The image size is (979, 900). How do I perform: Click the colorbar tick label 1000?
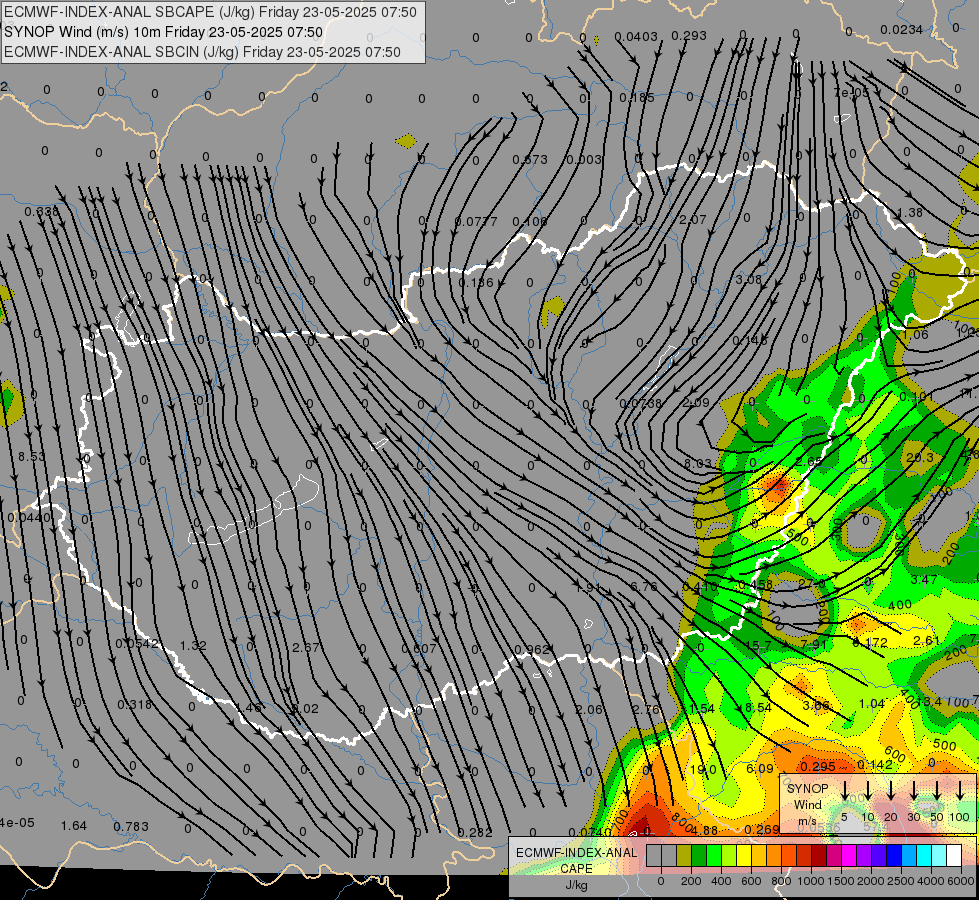click(x=811, y=881)
